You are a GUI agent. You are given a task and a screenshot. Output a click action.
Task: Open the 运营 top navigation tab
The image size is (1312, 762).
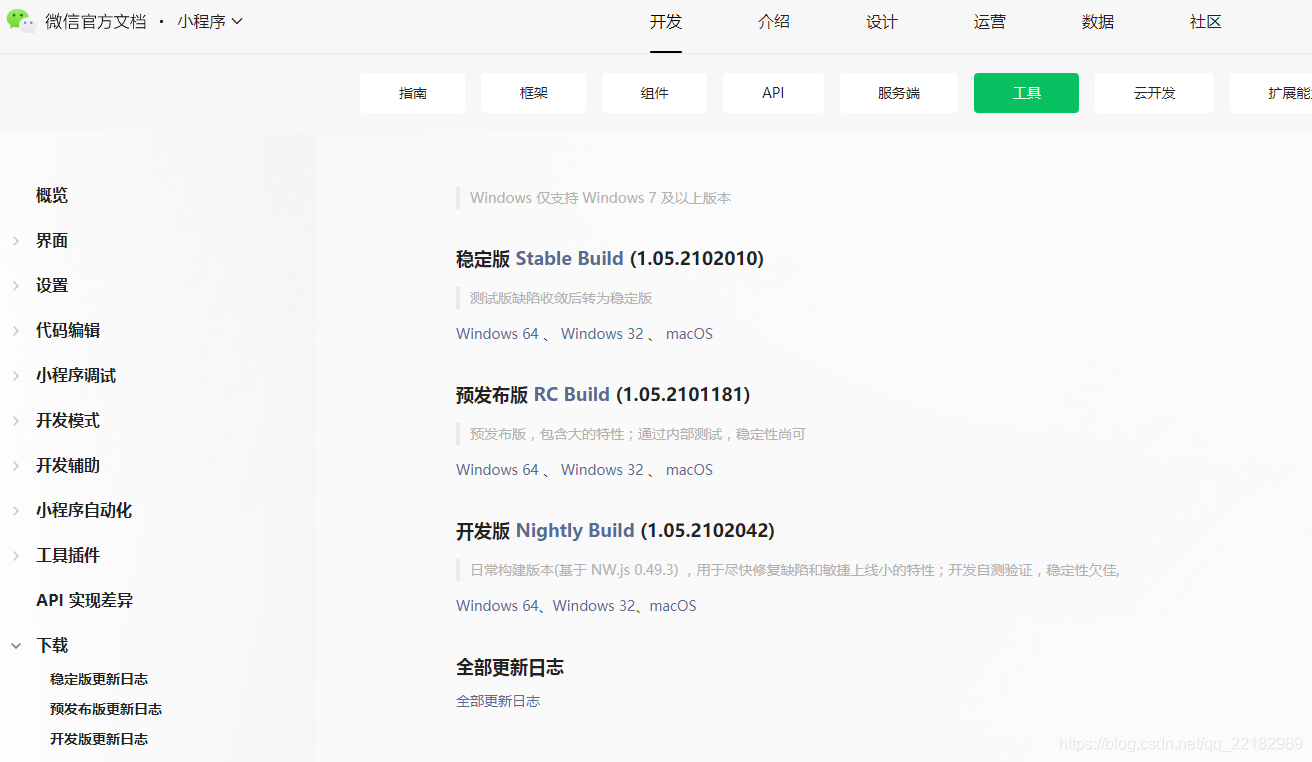point(990,22)
